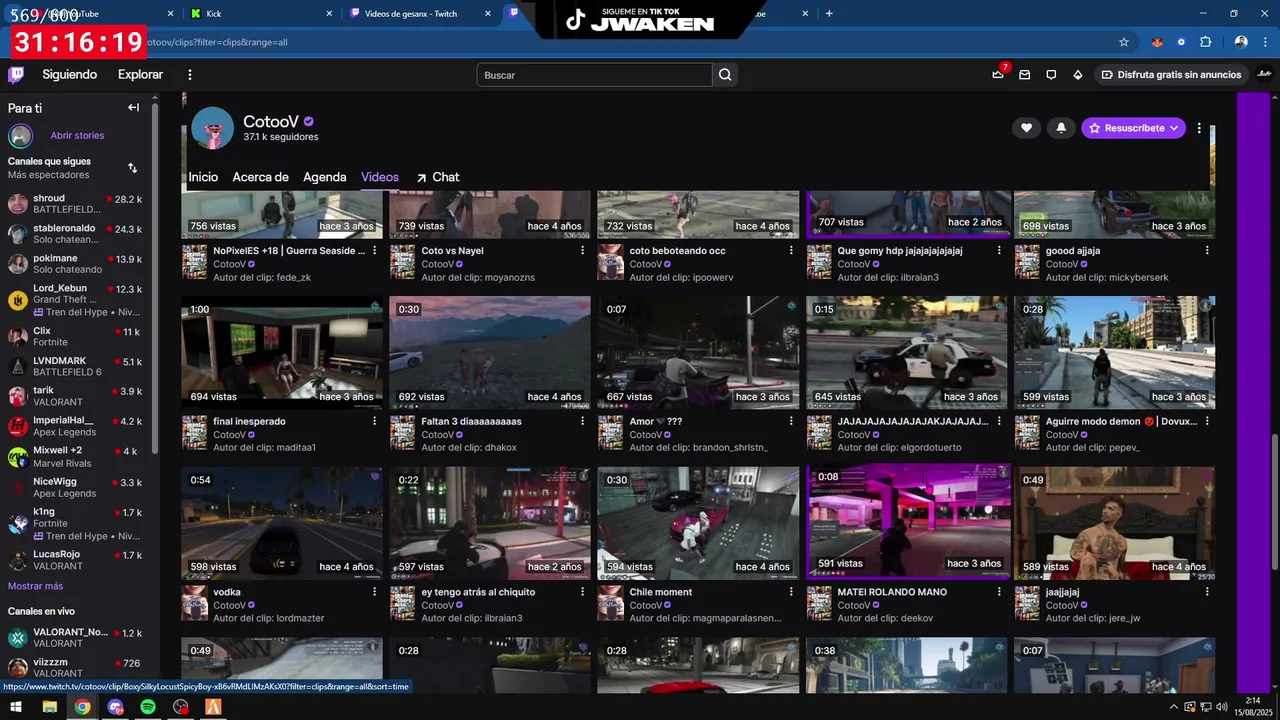
Task: Play the 'final inesperado' clip thumbnail
Action: pyautogui.click(x=281, y=352)
